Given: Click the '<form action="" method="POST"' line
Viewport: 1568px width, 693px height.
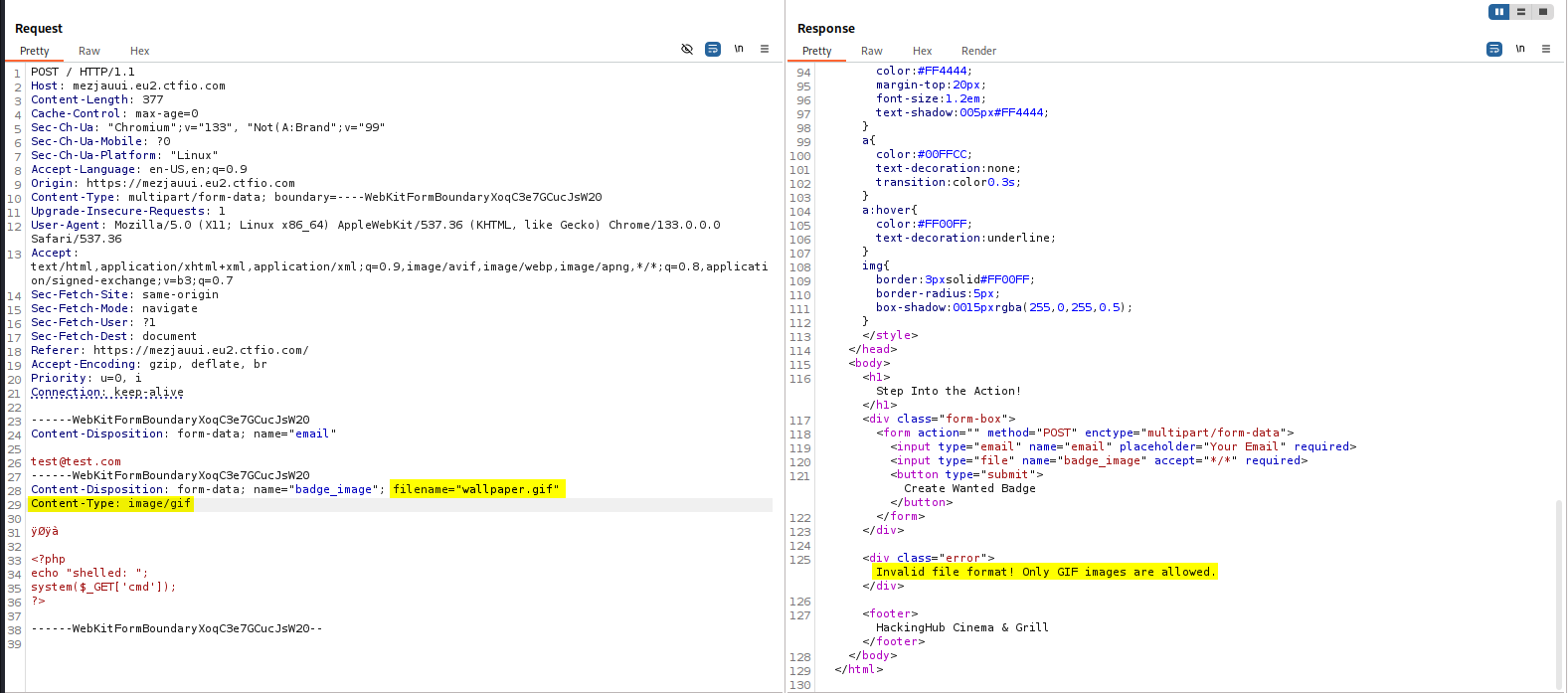Looking at the screenshot, I should [x=1086, y=433].
